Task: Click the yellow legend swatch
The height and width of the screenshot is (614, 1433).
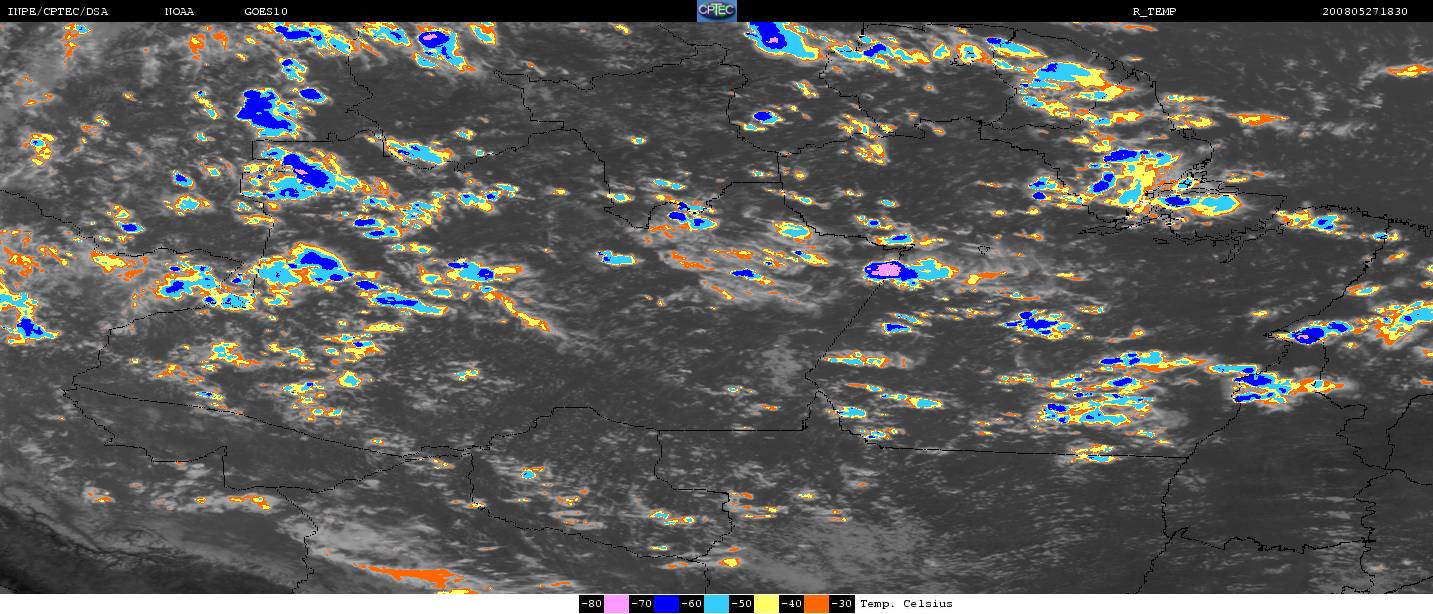Action: click(x=767, y=604)
